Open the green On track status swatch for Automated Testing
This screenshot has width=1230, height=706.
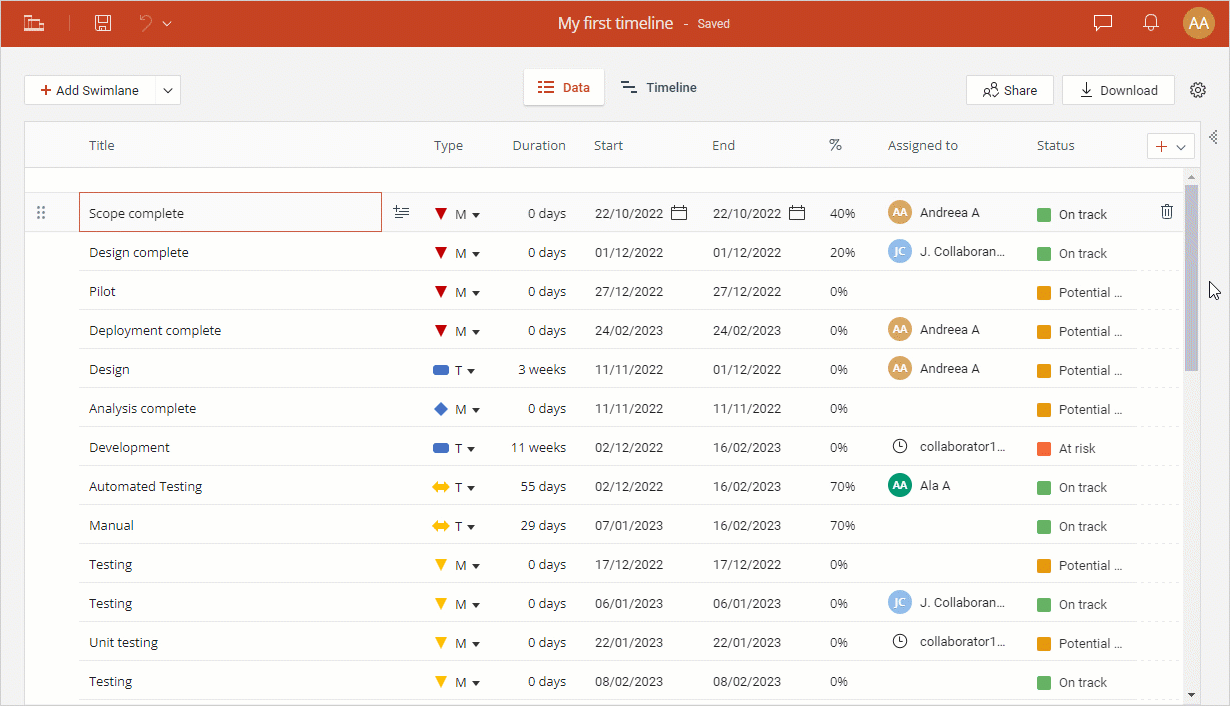[x=1042, y=487]
